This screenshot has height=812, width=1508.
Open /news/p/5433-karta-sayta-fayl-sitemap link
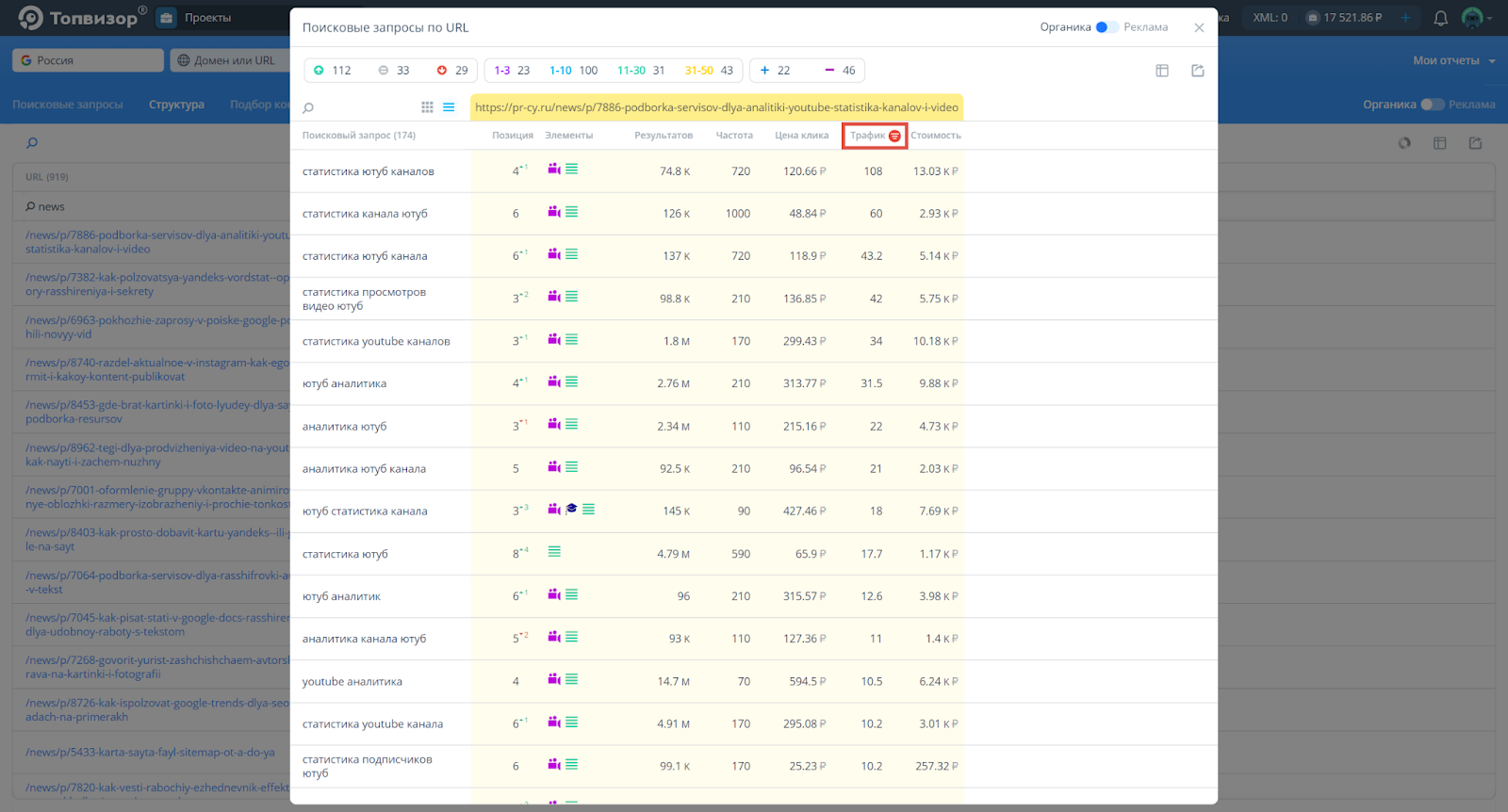click(150, 752)
